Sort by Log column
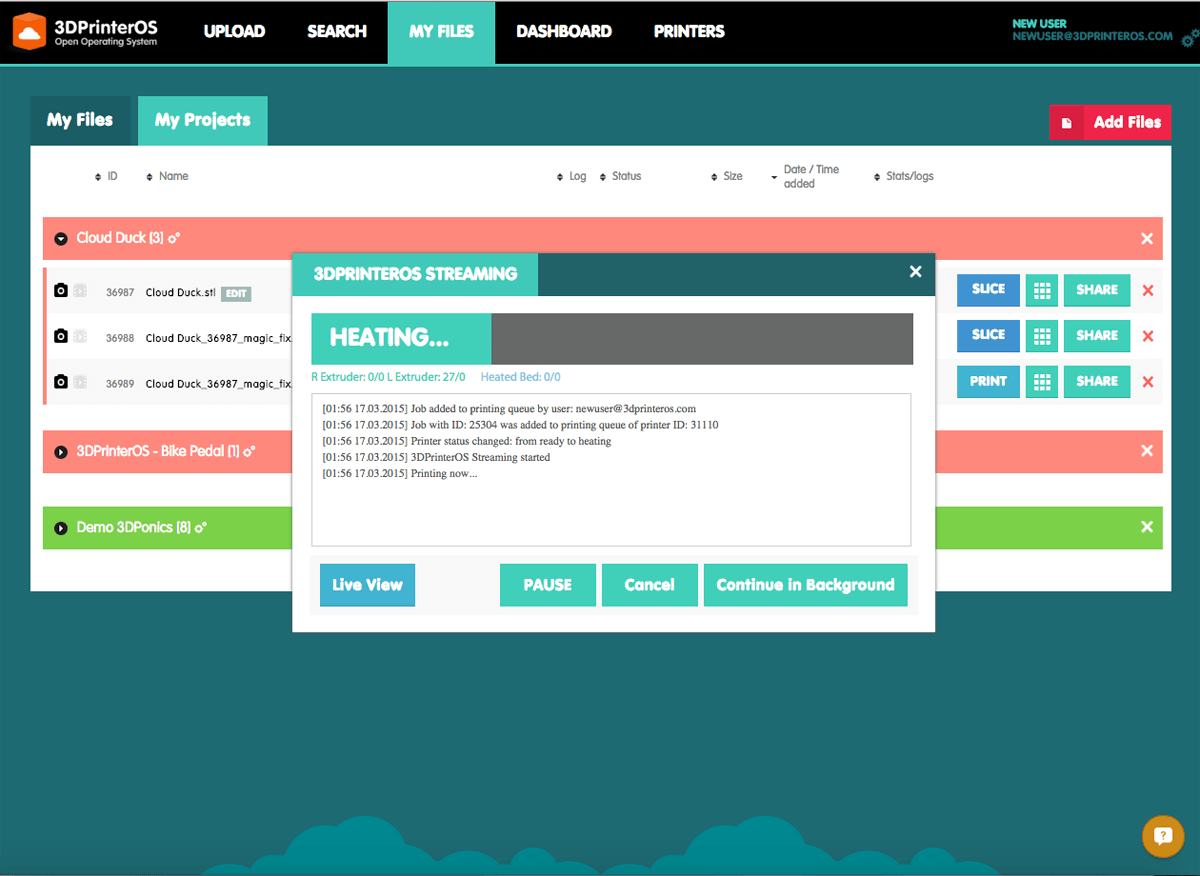This screenshot has width=1200, height=876. 572,176
